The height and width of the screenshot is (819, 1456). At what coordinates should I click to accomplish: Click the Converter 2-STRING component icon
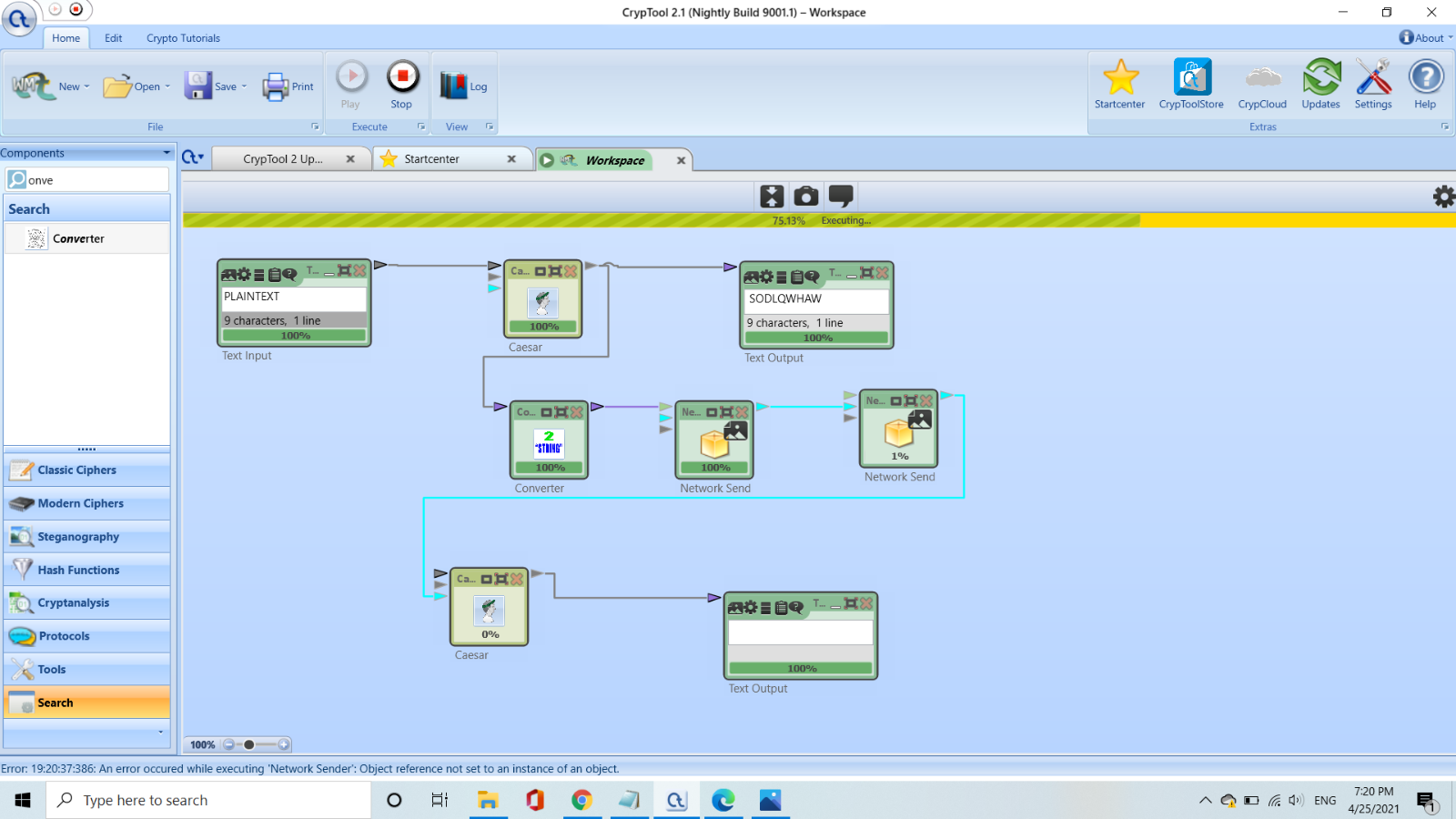click(x=549, y=443)
